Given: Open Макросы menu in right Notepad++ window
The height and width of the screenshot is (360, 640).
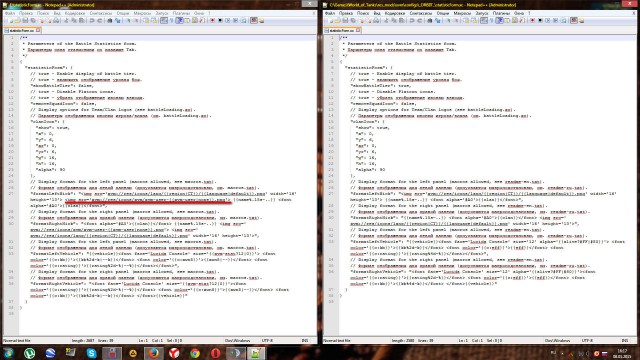Looking at the screenshot, I should tap(462, 13).
